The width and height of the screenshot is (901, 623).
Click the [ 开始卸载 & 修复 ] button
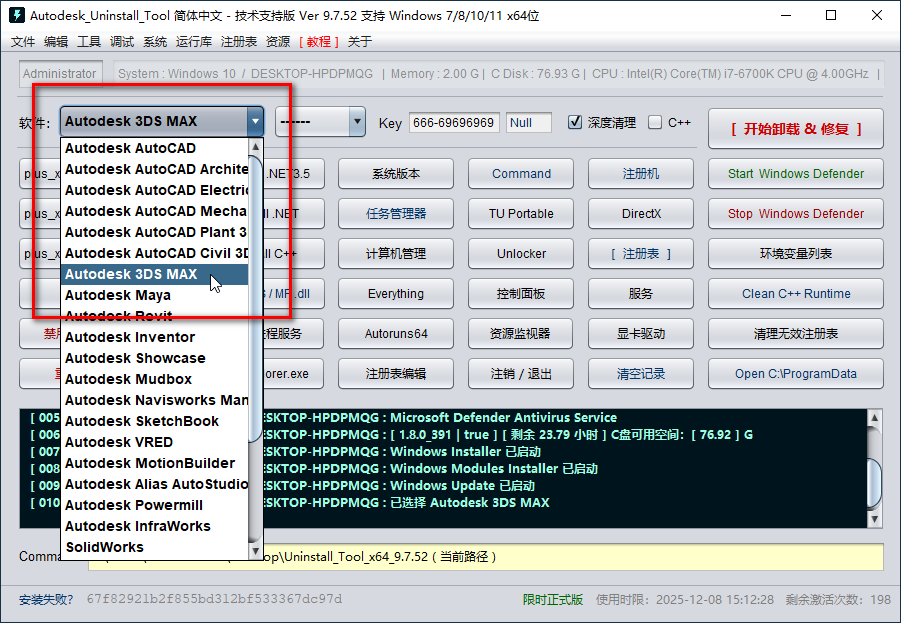coord(795,129)
